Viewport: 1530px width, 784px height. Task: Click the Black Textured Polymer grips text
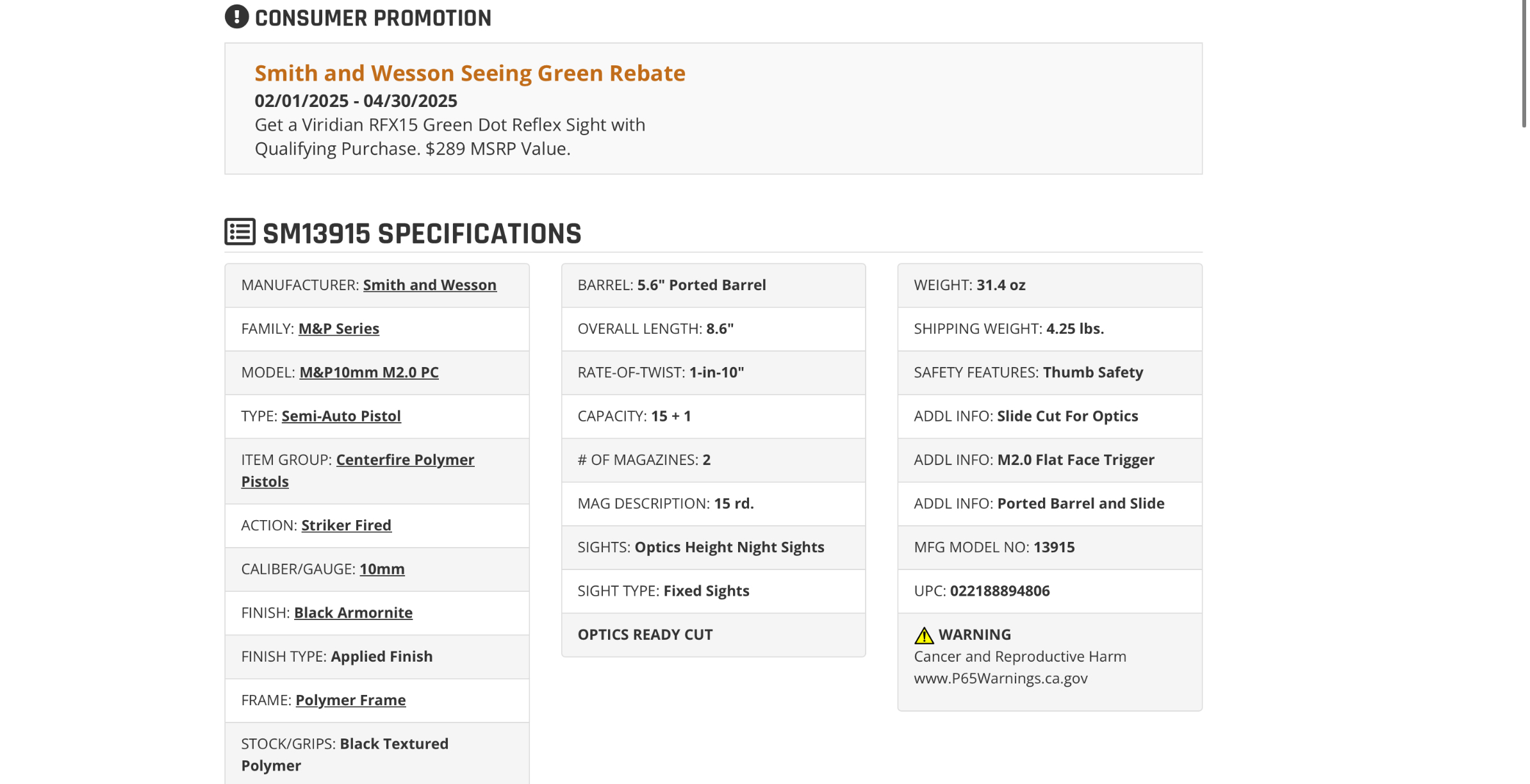(x=345, y=755)
